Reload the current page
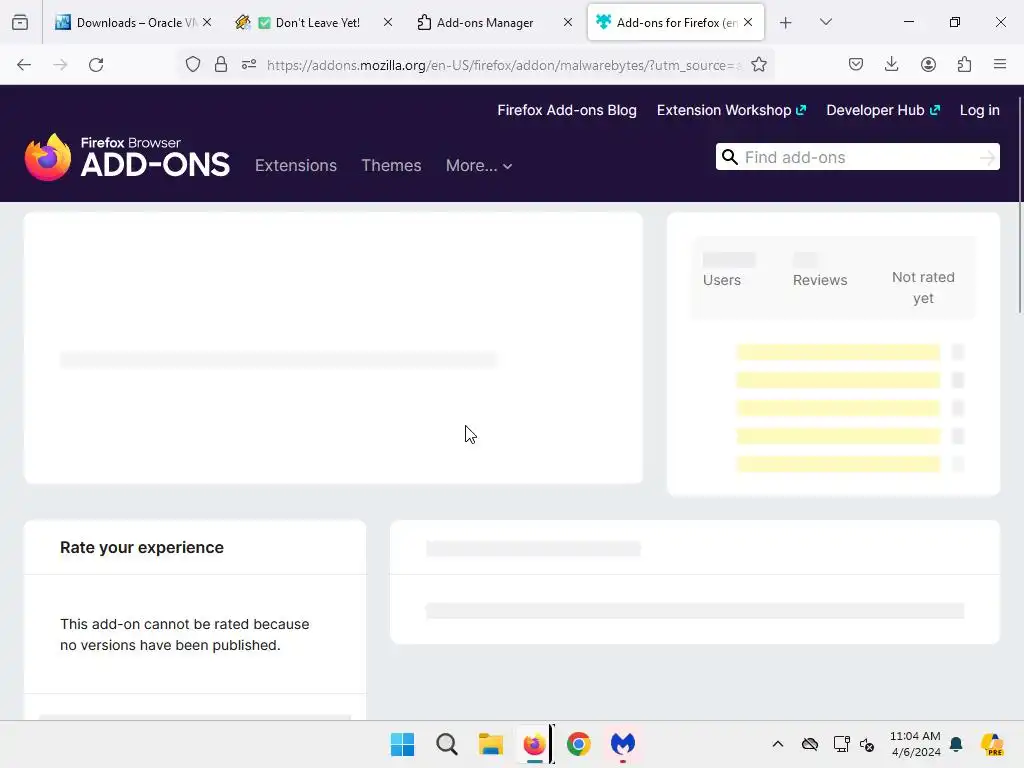The height and width of the screenshot is (768, 1024). [x=96, y=65]
